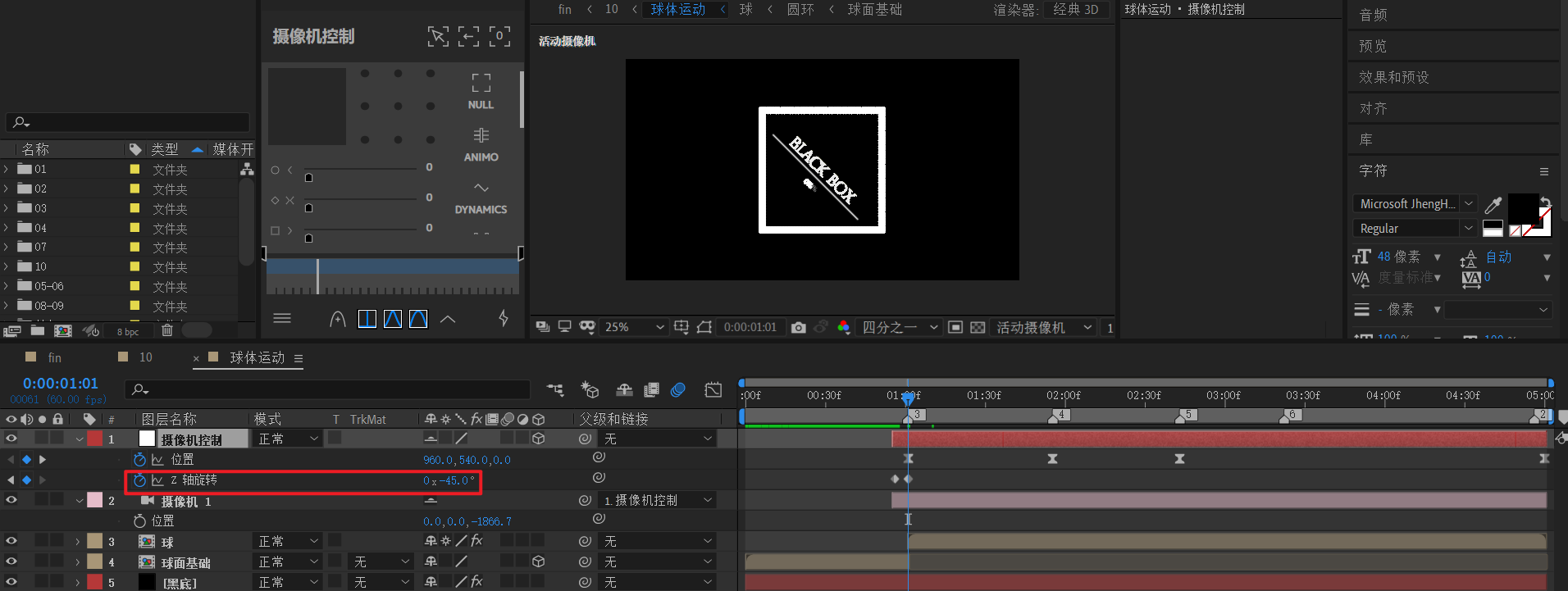Open parent dropdown for 摄像机 1 layer
The width and height of the screenshot is (1568, 591).
point(659,500)
